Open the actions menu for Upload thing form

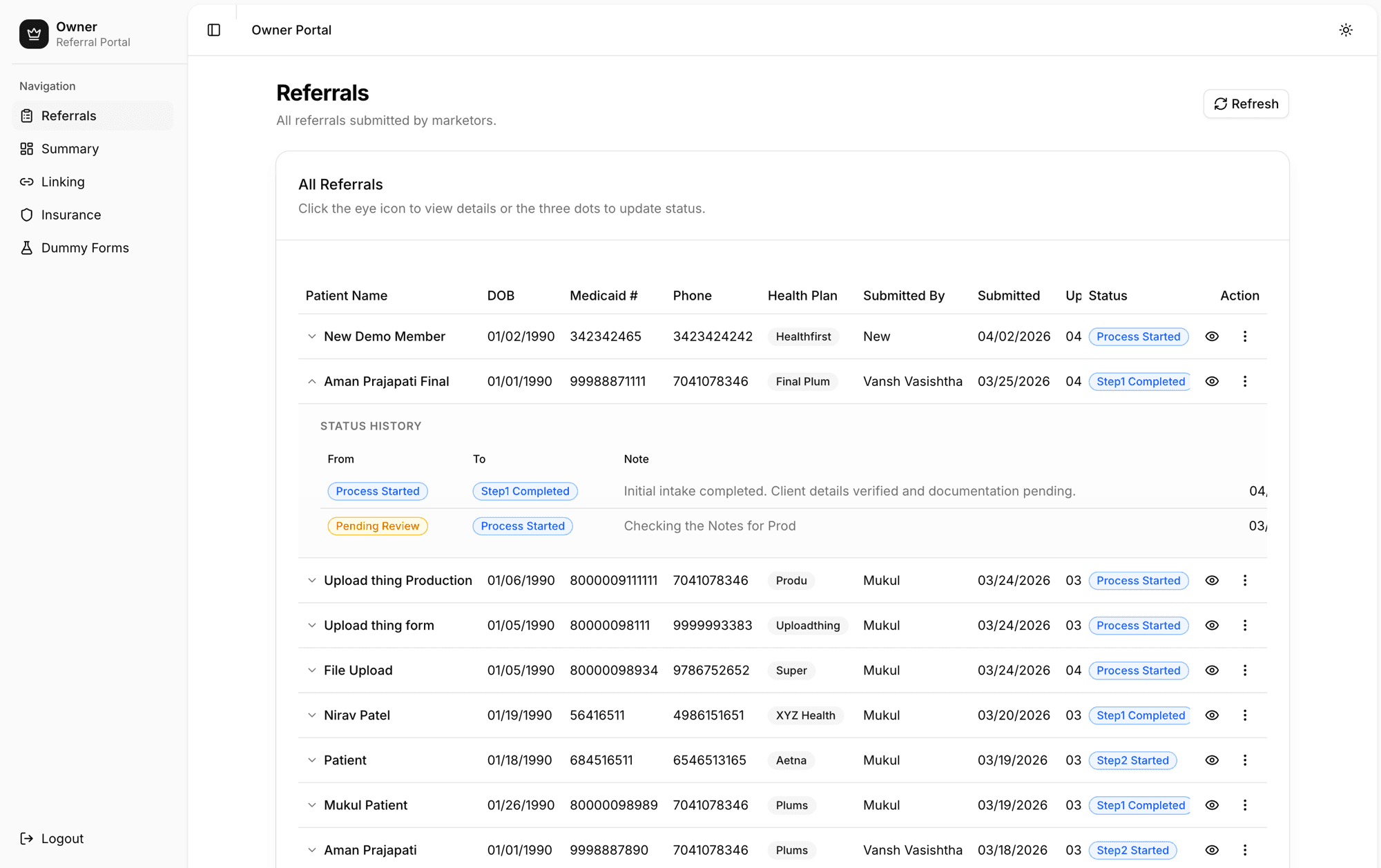point(1246,625)
